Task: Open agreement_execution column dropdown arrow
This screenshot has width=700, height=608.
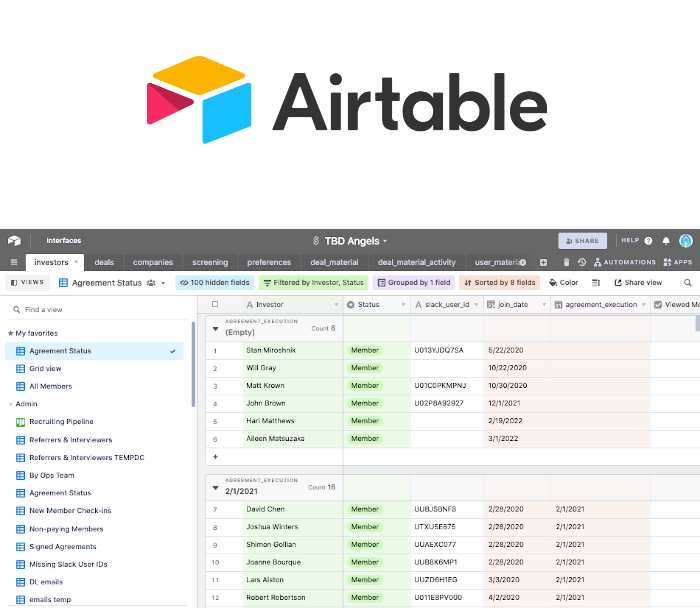Action: [643, 305]
